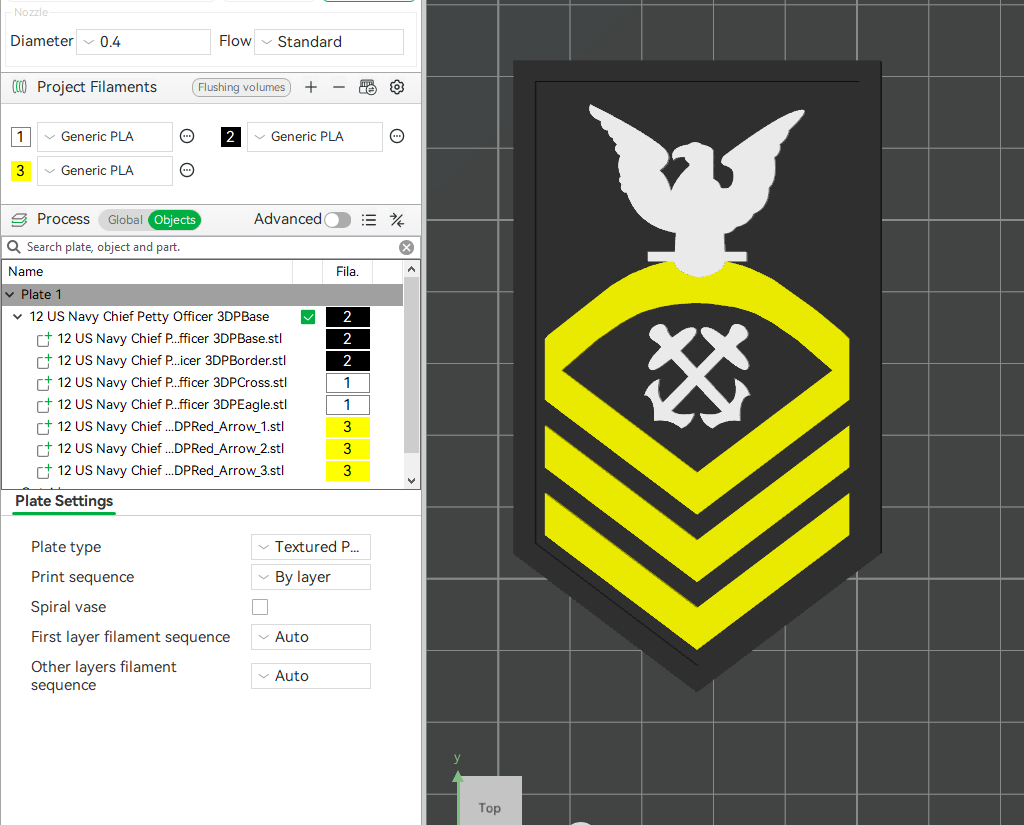Collapse the 12 US Navy Chief Petty Officer tree
The width and height of the screenshot is (1024, 825).
point(16,316)
